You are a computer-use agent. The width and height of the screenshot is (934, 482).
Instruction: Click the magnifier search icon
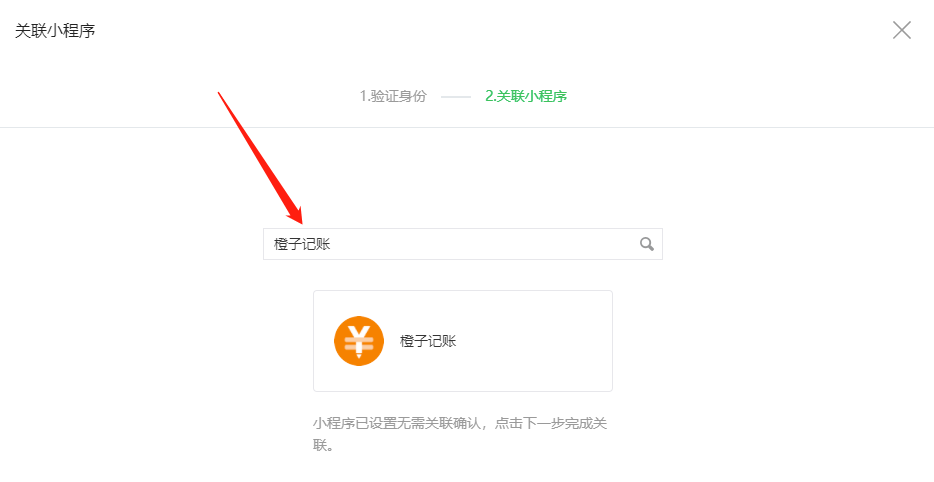click(x=646, y=244)
